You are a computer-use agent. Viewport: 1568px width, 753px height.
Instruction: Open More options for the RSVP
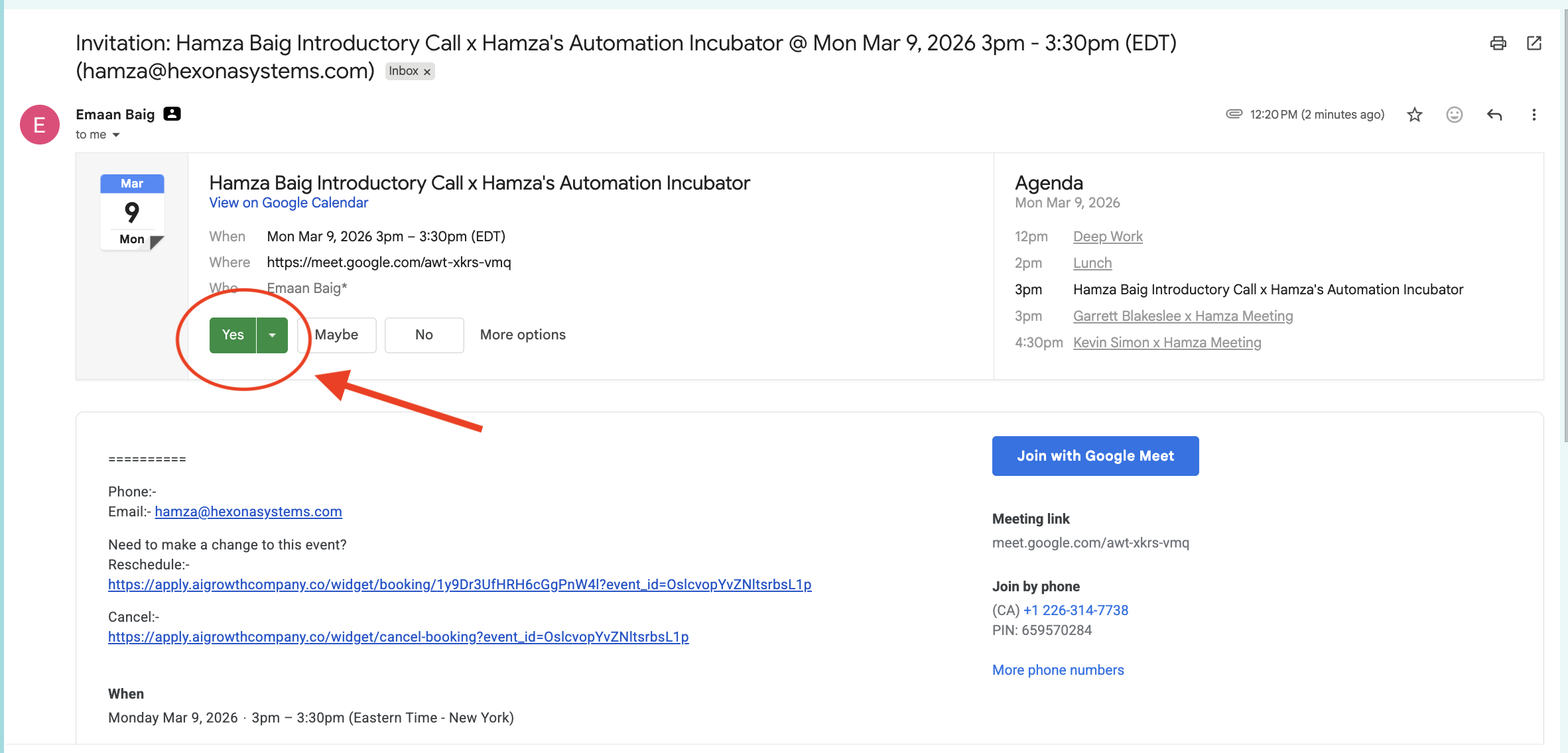pos(523,335)
